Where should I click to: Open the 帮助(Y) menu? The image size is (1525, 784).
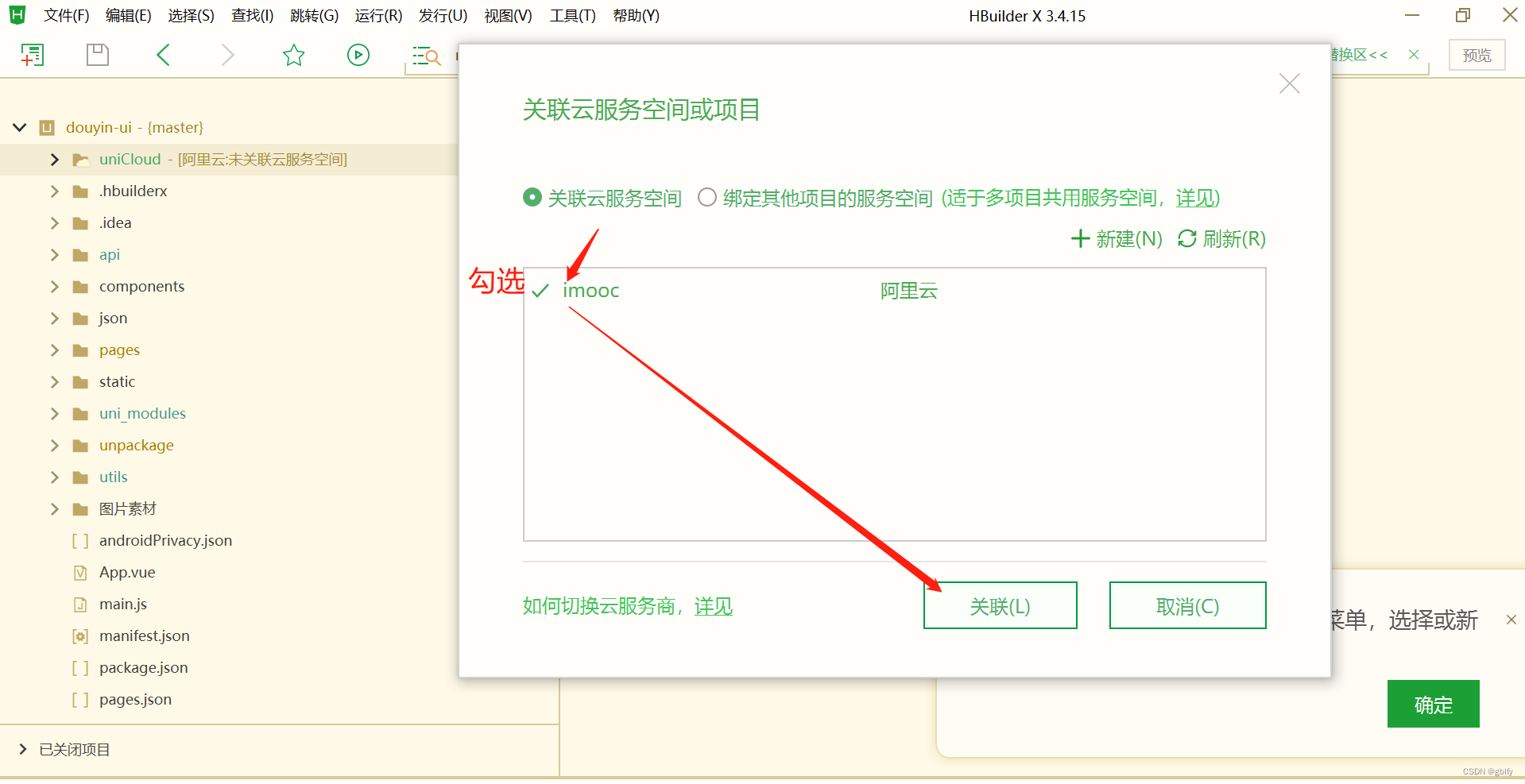636,16
